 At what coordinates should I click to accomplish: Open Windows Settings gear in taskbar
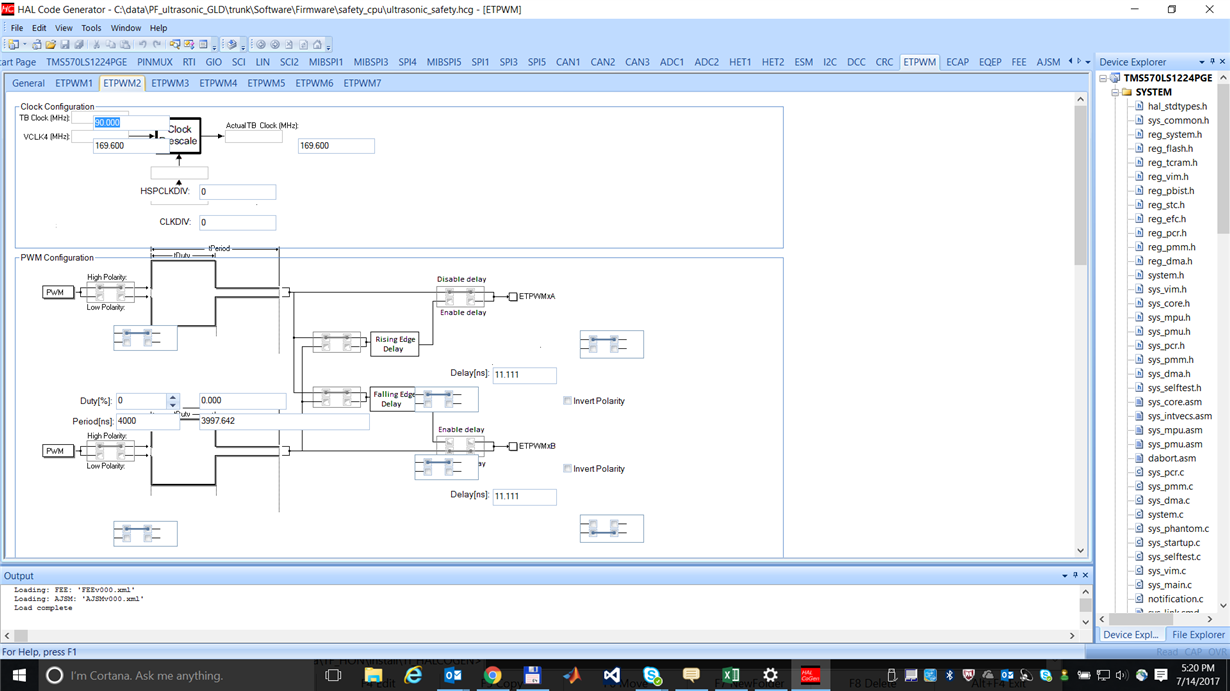pos(770,675)
